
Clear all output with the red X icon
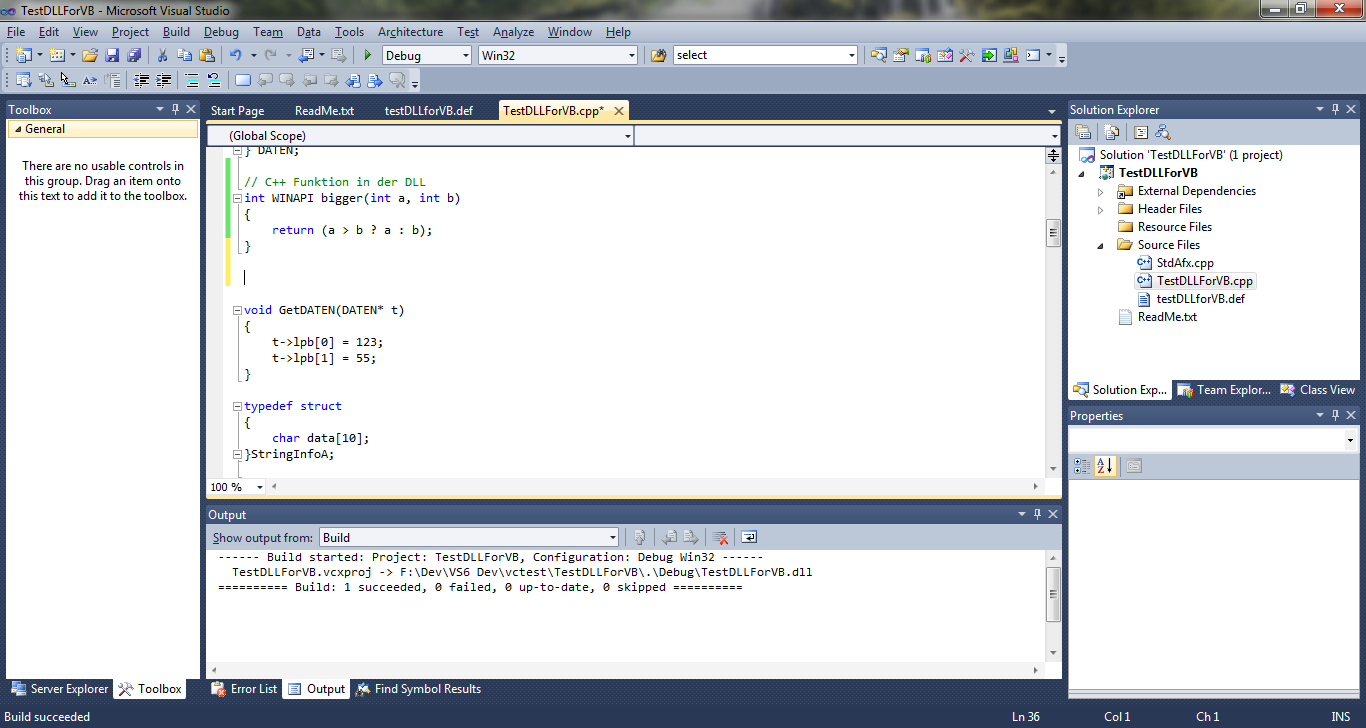click(719, 538)
